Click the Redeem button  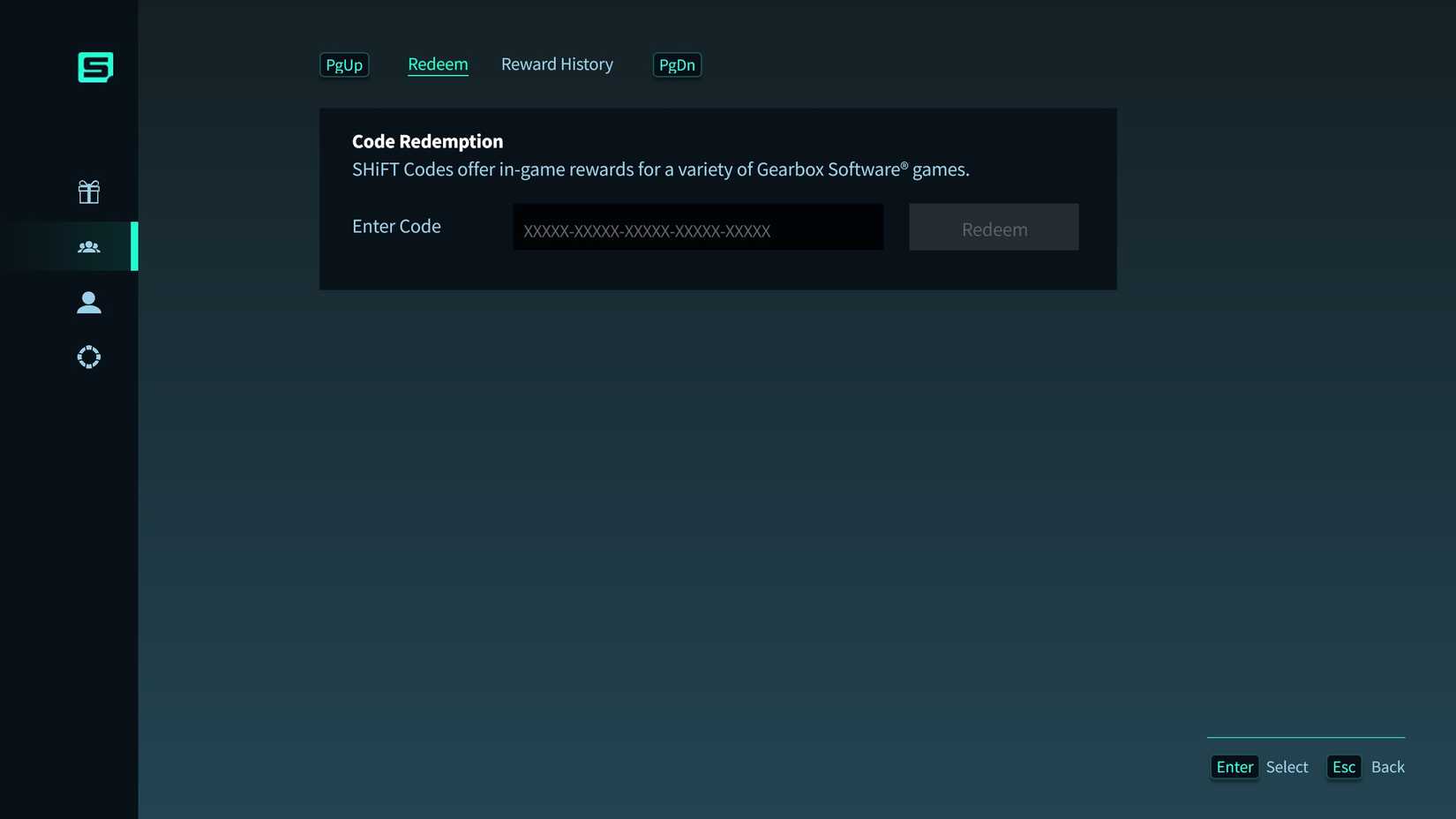coord(994,227)
